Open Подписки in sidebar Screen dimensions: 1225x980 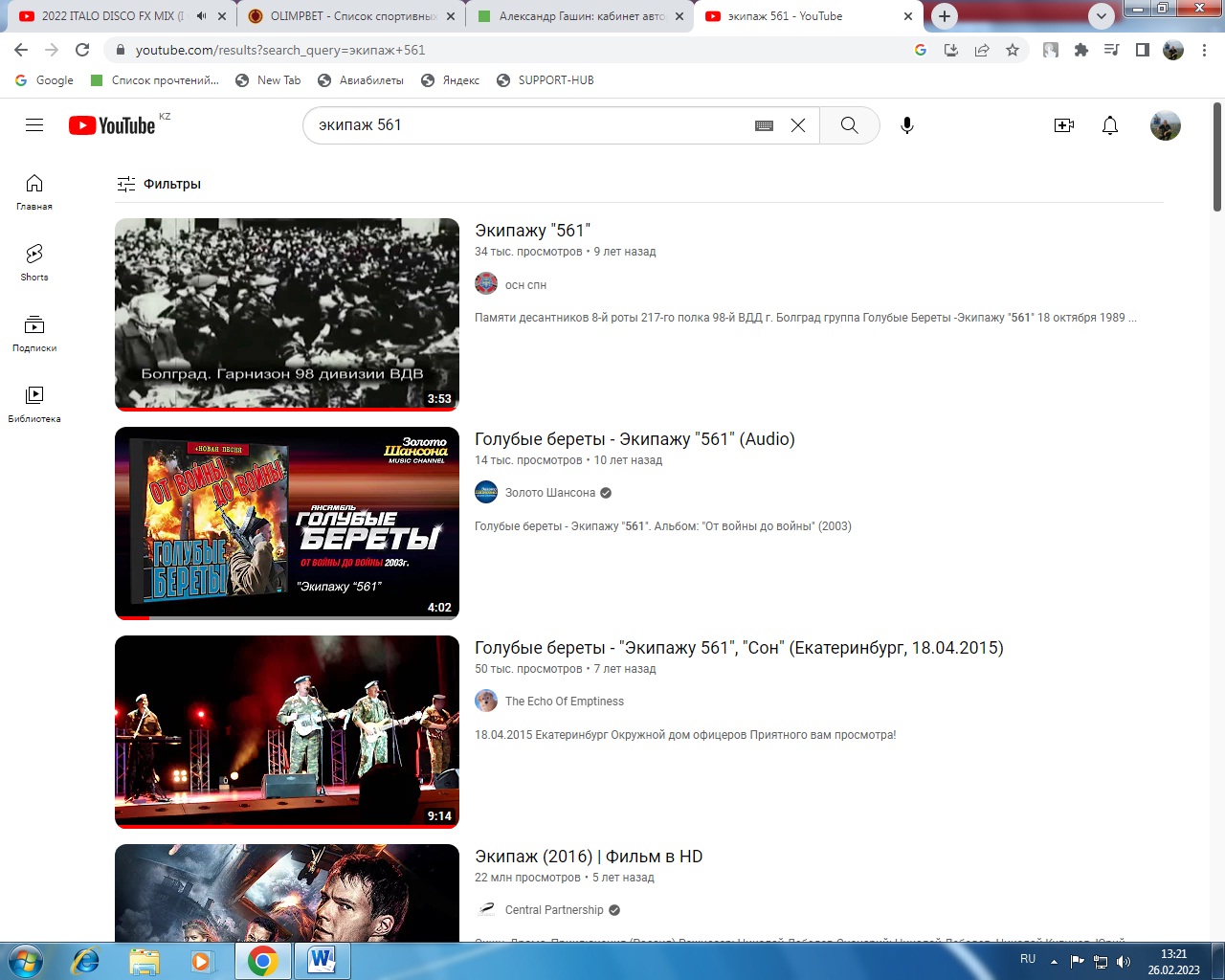[x=34, y=333]
